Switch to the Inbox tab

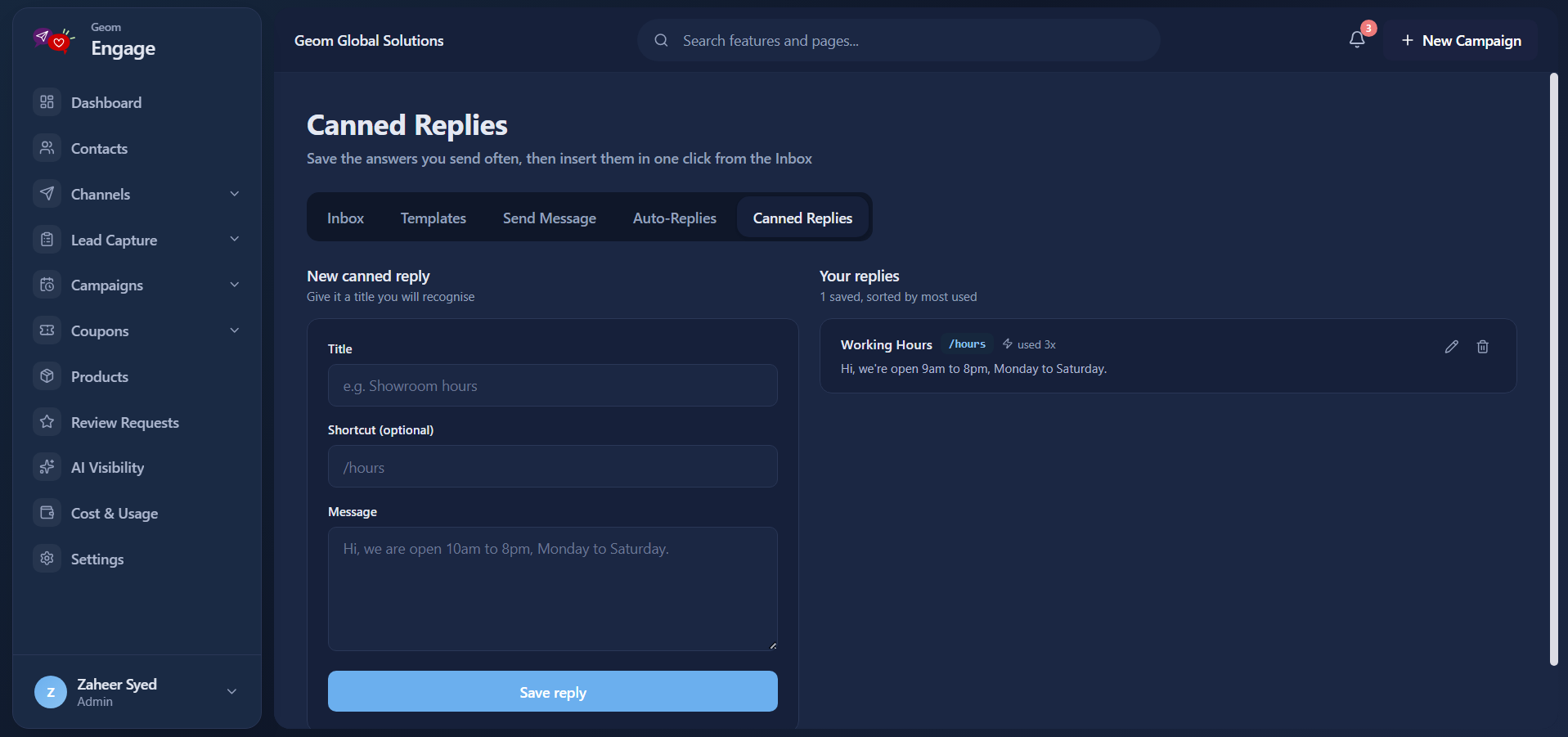345,218
